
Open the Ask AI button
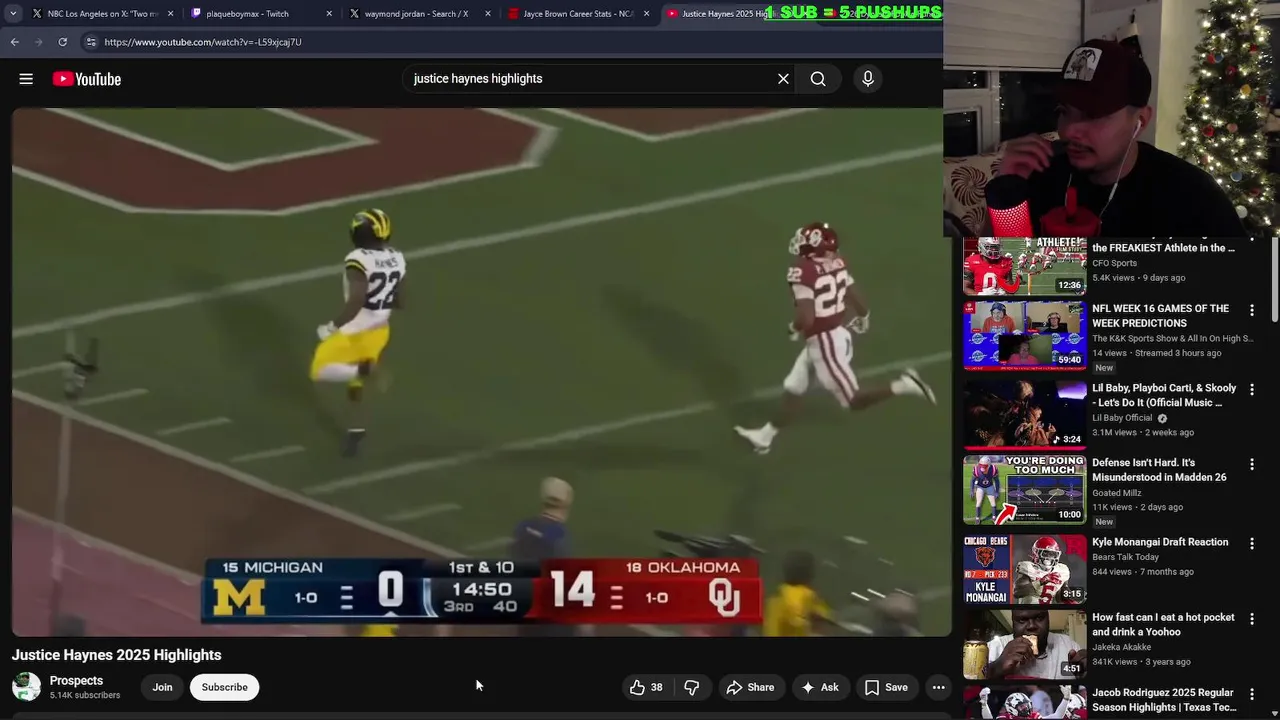pyautogui.click(x=820, y=687)
